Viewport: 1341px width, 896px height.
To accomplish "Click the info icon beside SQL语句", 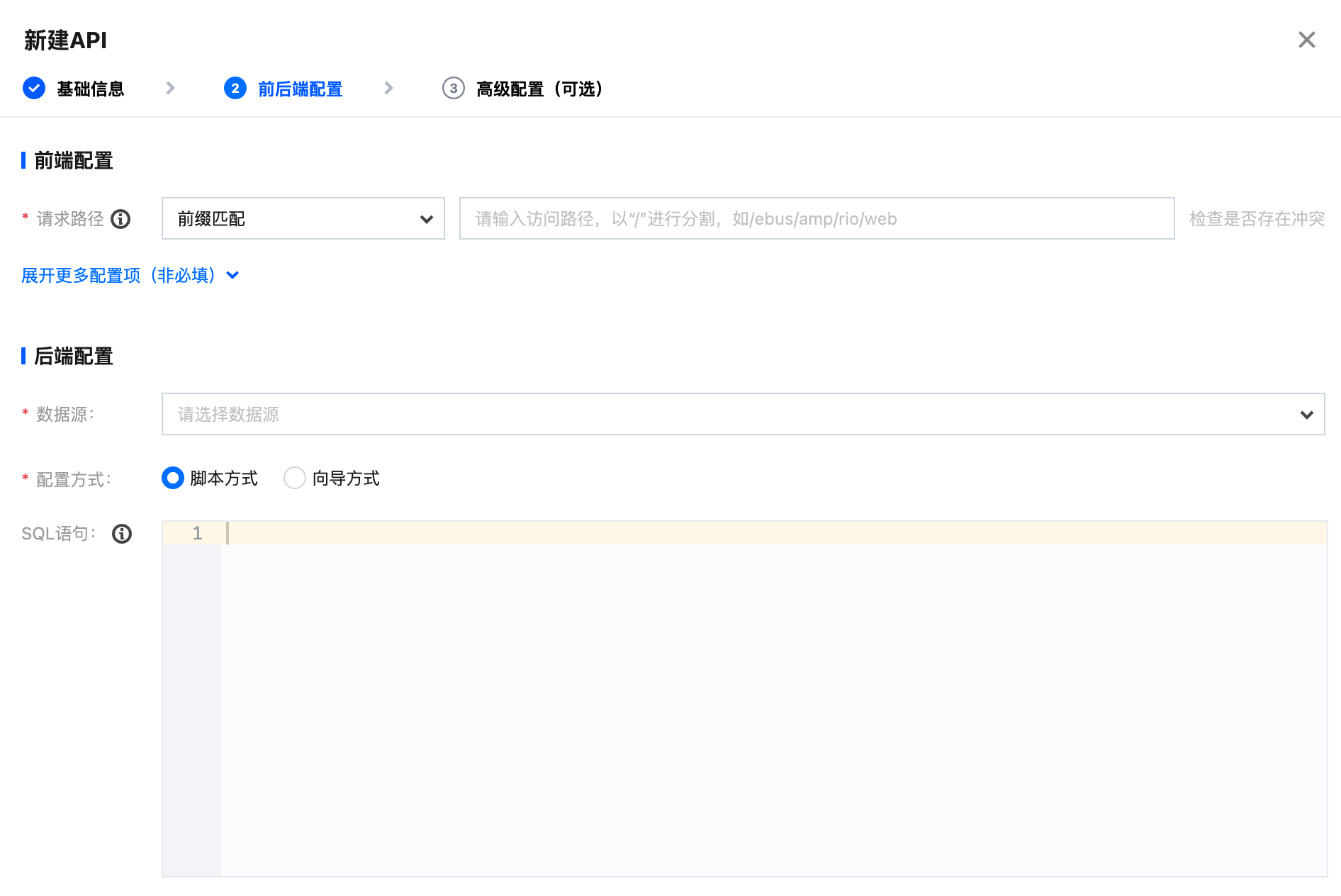I will pyautogui.click(x=122, y=534).
